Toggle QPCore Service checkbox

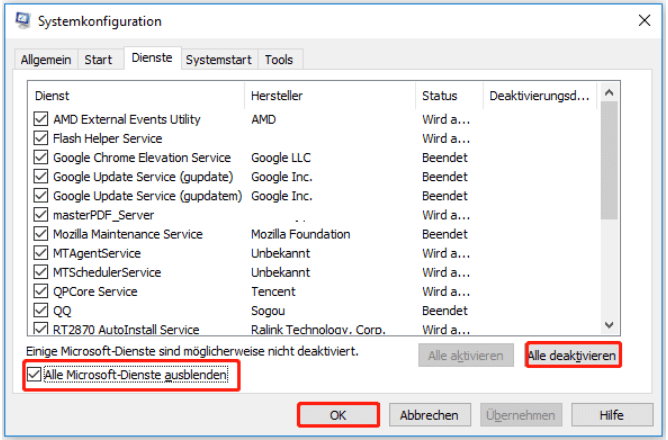41,291
